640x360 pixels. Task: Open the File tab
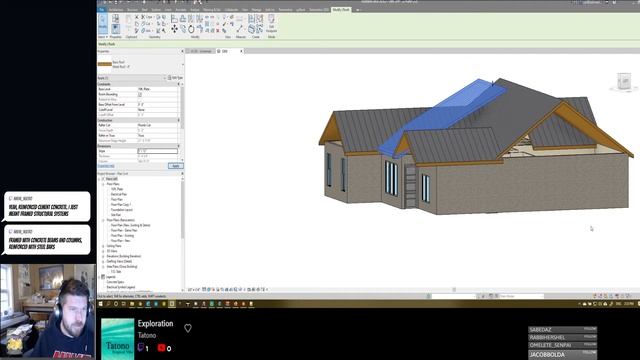pos(102,10)
